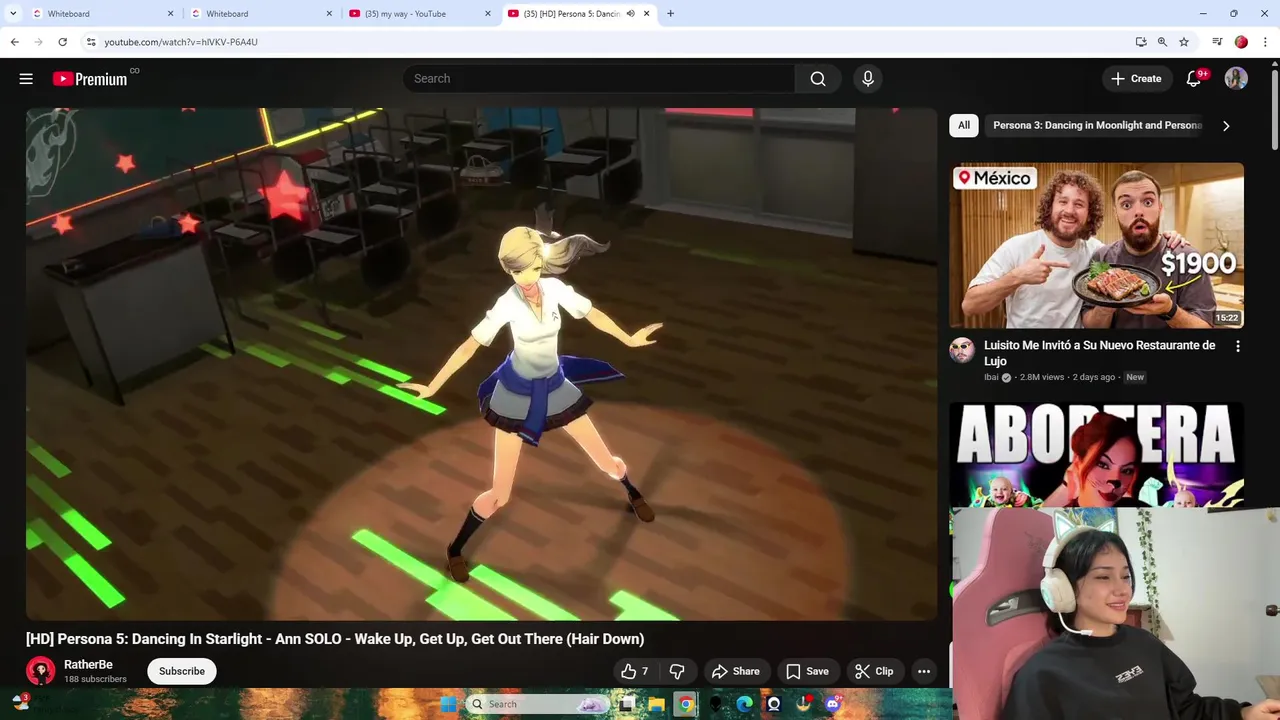Open the México $1900 video thumbnail

[1097, 245]
